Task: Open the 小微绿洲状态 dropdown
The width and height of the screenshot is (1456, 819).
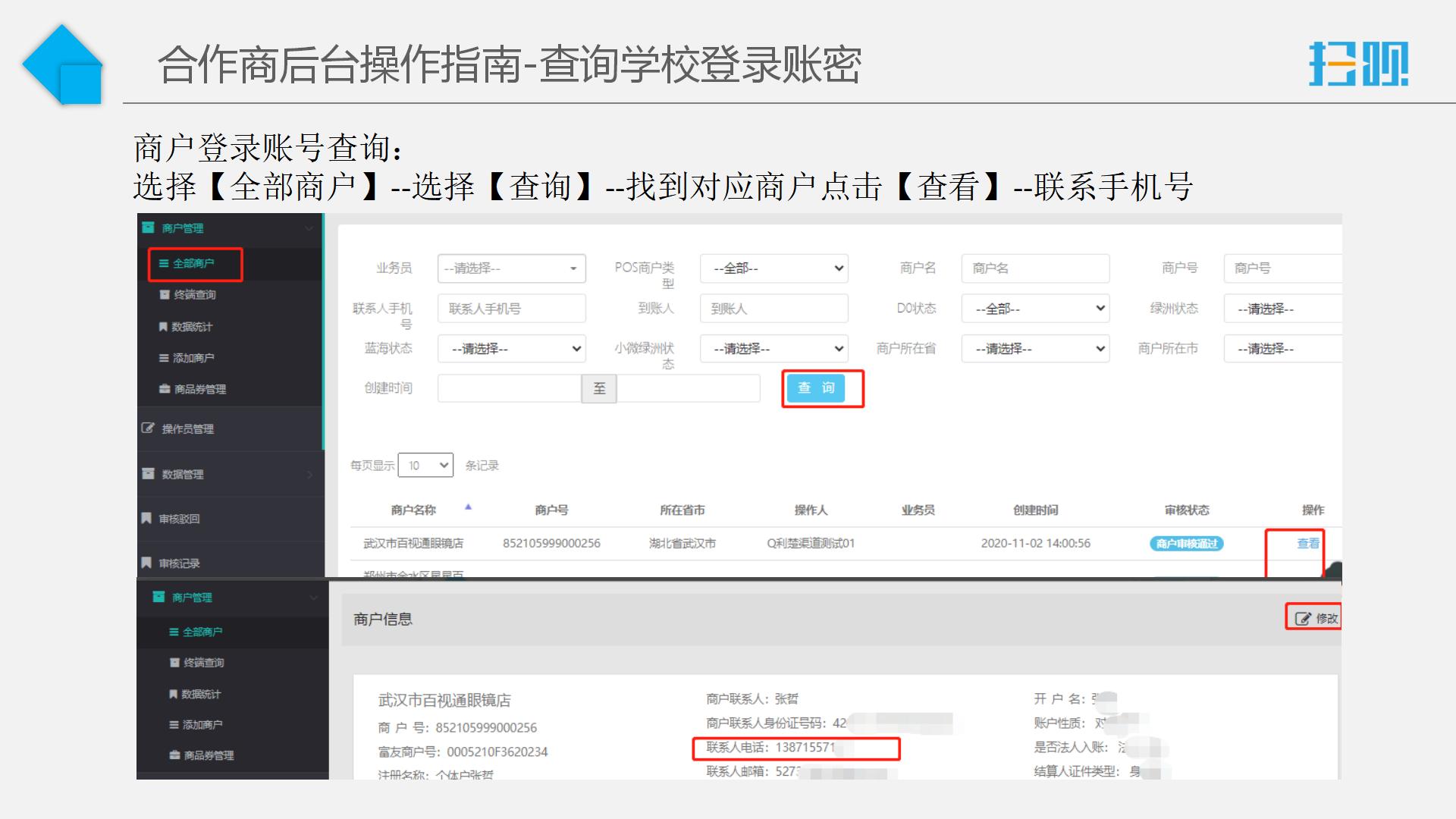Action: (774, 349)
